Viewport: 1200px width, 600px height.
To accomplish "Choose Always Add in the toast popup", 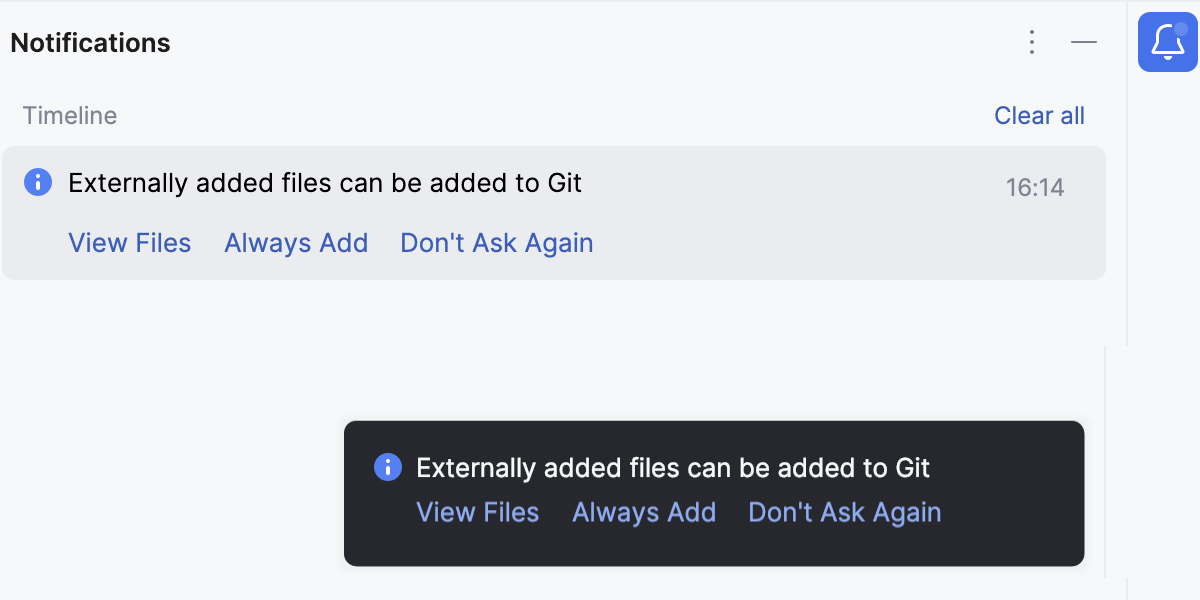I will (x=643, y=512).
